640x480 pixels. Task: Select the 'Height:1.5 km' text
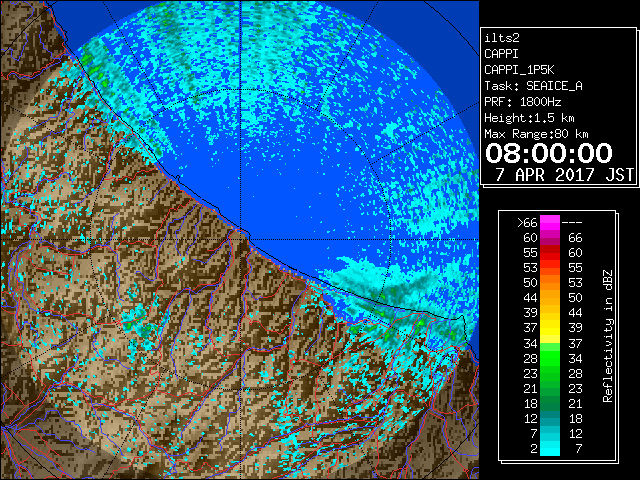529,118
